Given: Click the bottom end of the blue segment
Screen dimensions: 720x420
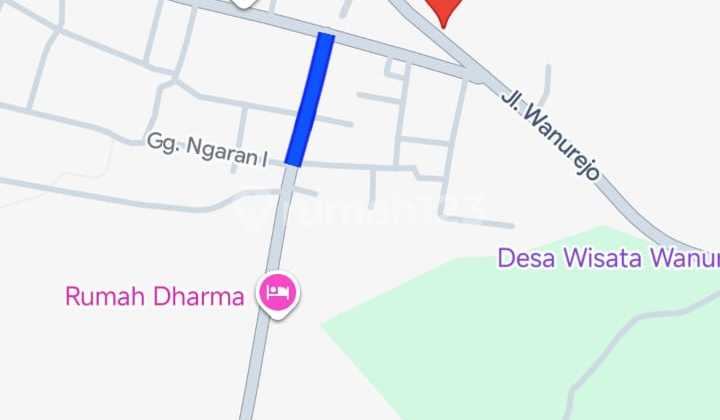Looking at the screenshot, I should click(294, 161).
